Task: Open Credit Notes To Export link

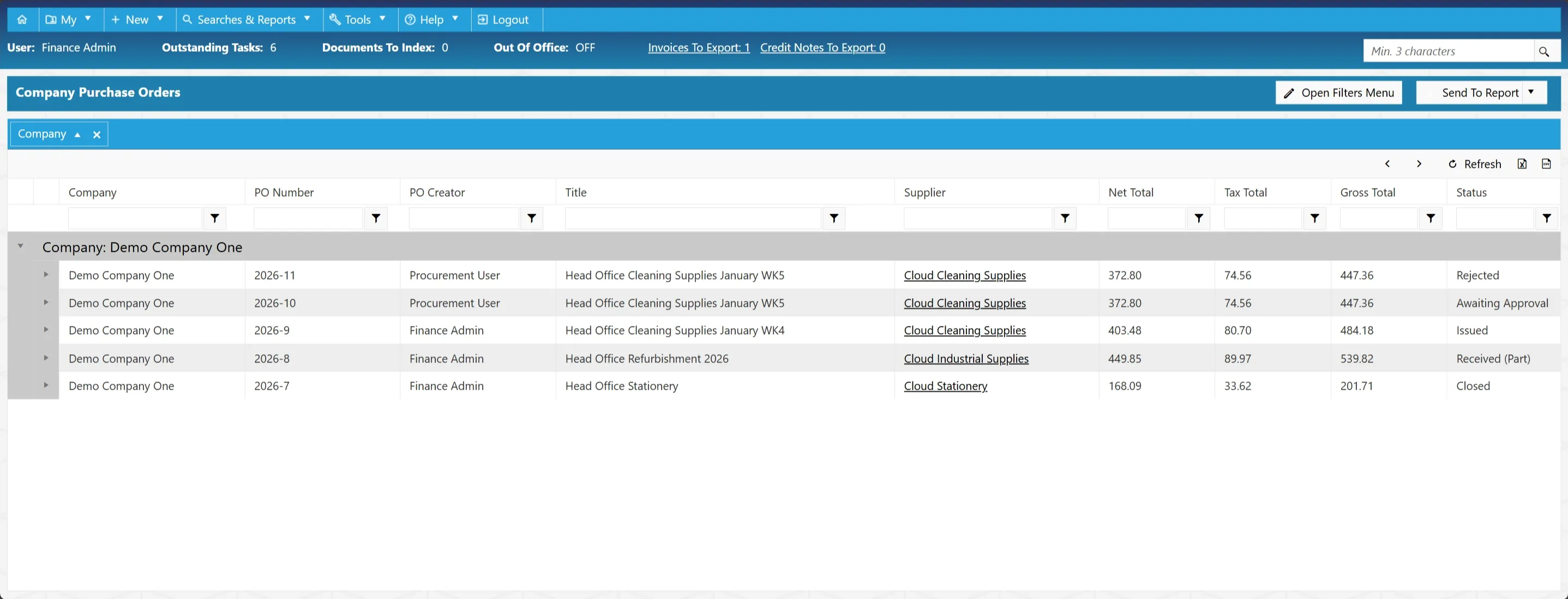Action: 822,47
